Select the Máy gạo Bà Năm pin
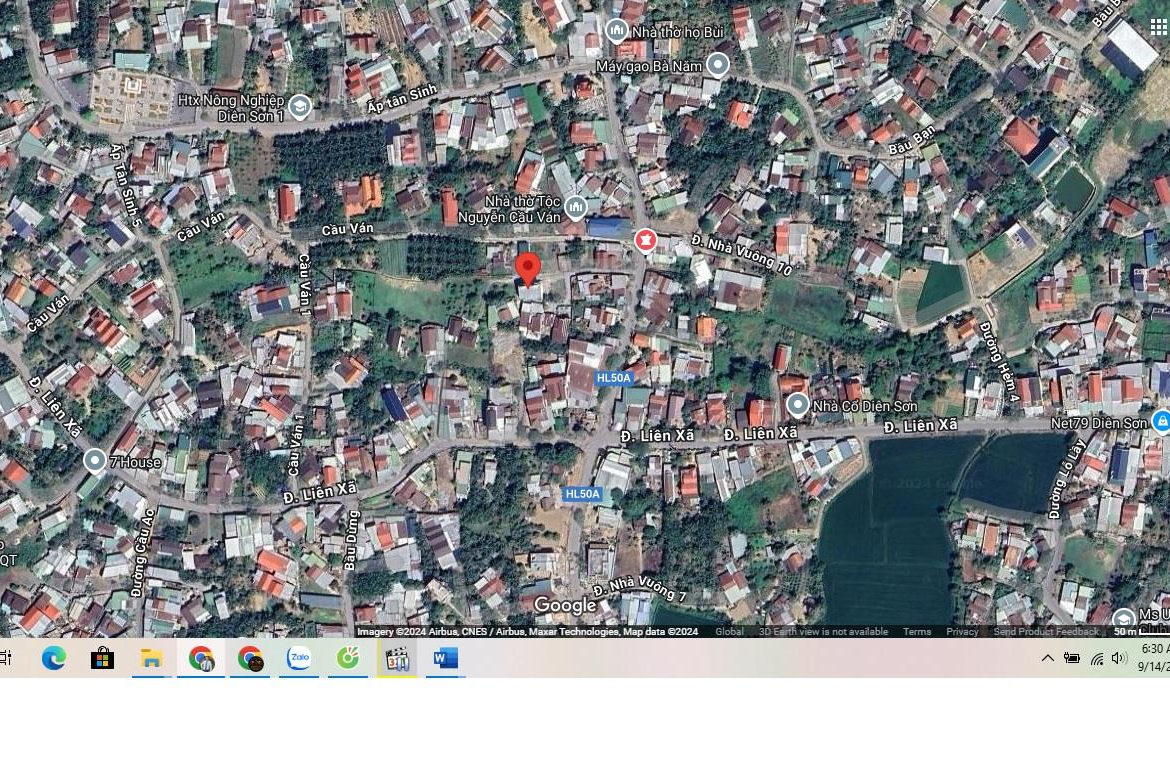Image resolution: width=1170 pixels, height=768 pixels. pyautogui.click(x=717, y=65)
